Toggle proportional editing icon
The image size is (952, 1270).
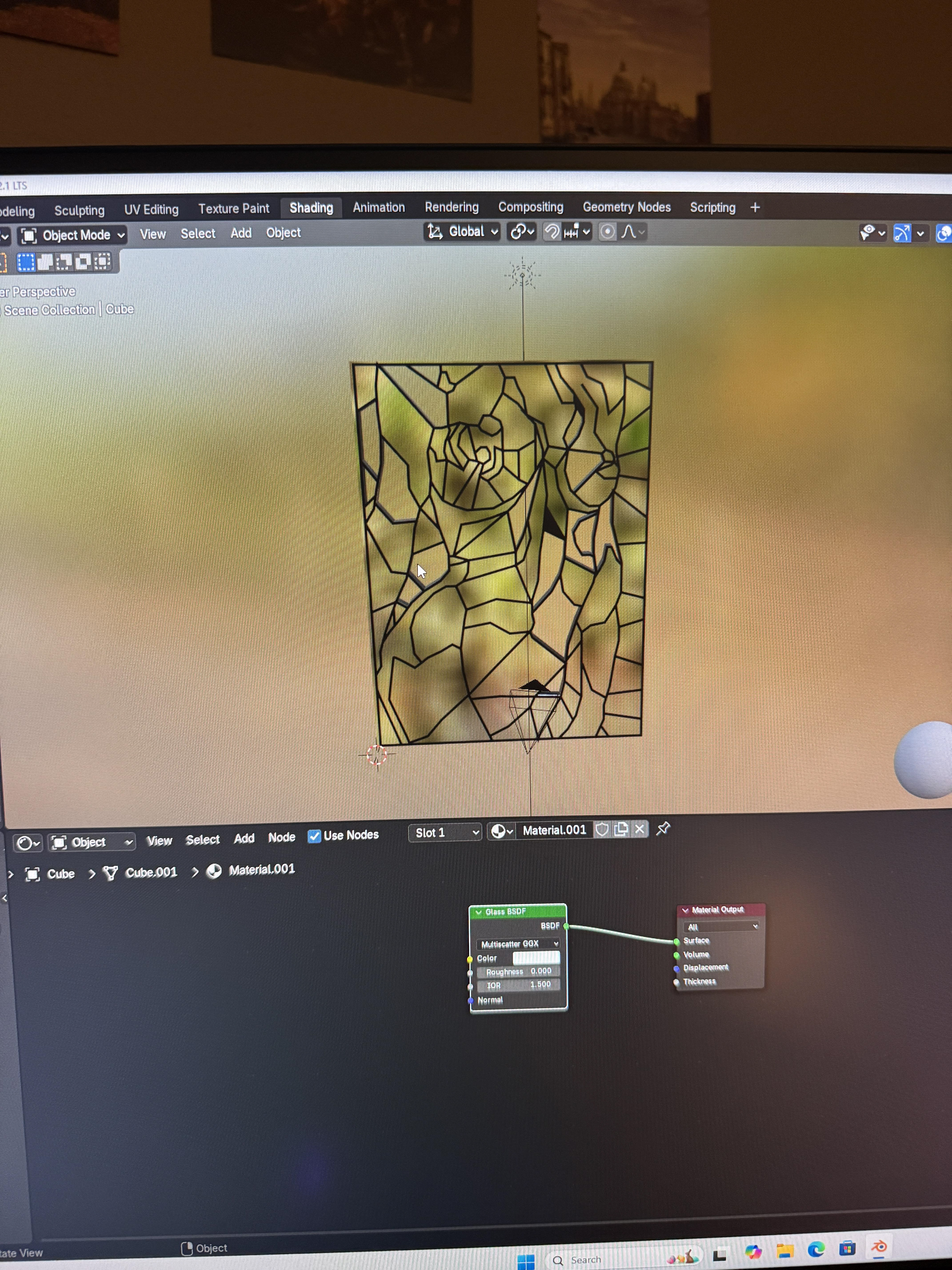click(607, 232)
